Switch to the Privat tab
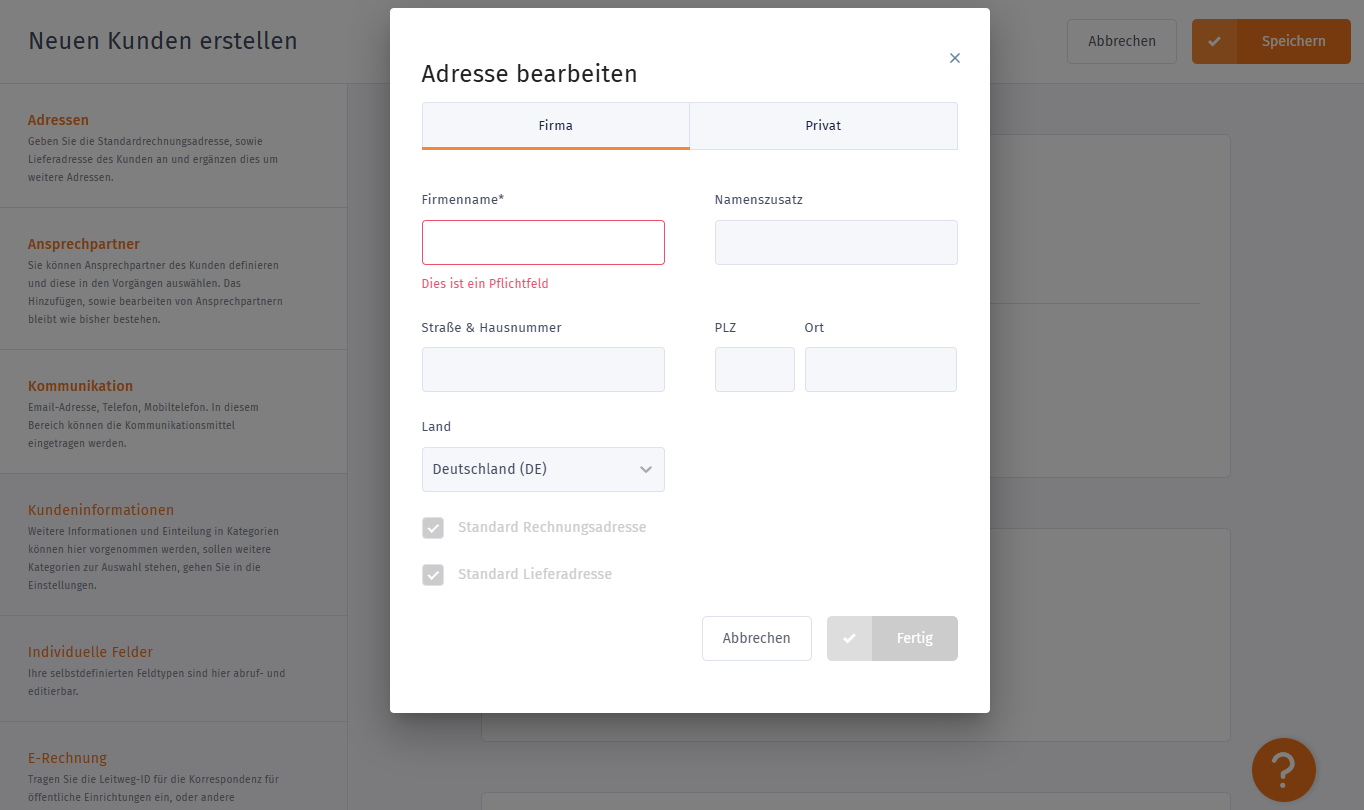The width and height of the screenshot is (1364, 810). point(824,126)
